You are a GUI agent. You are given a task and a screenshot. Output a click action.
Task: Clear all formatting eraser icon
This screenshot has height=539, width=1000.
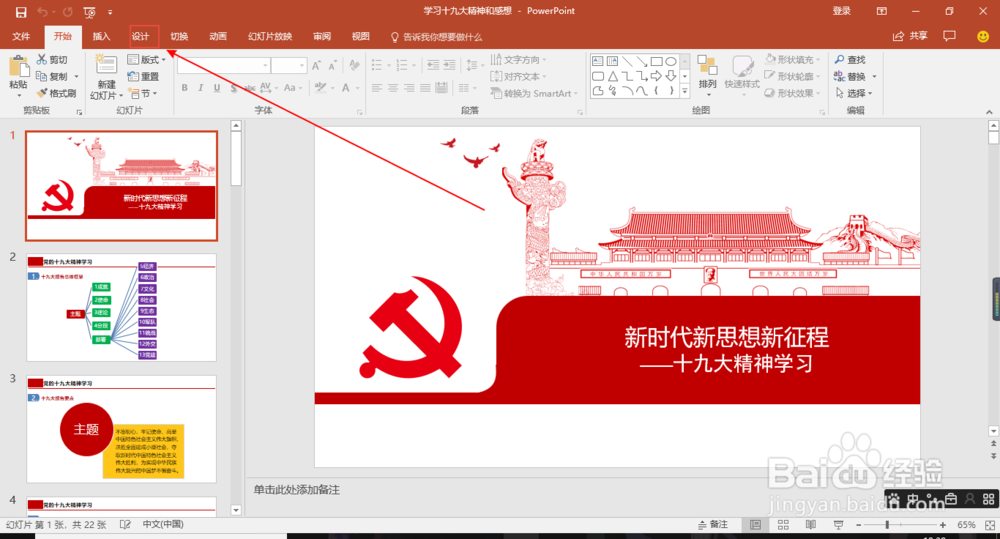[355, 65]
